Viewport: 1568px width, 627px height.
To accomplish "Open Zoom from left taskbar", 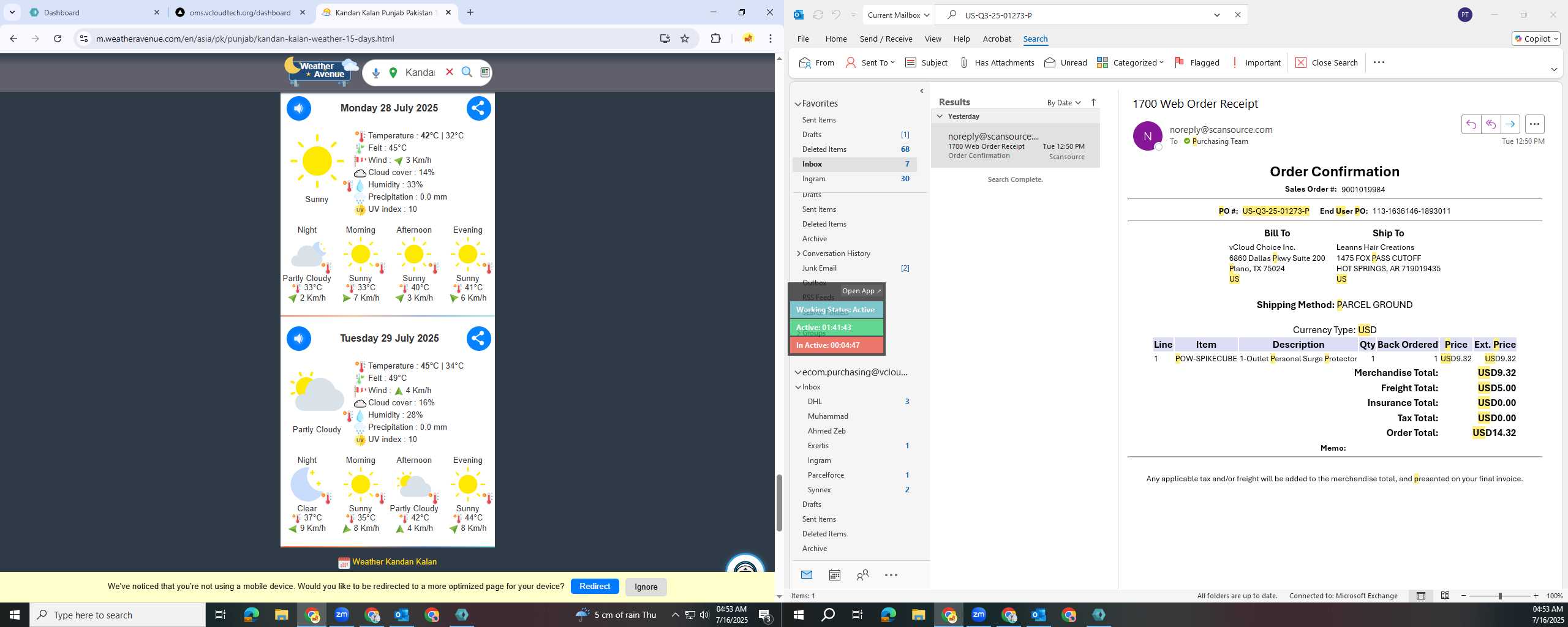I will click(x=342, y=615).
